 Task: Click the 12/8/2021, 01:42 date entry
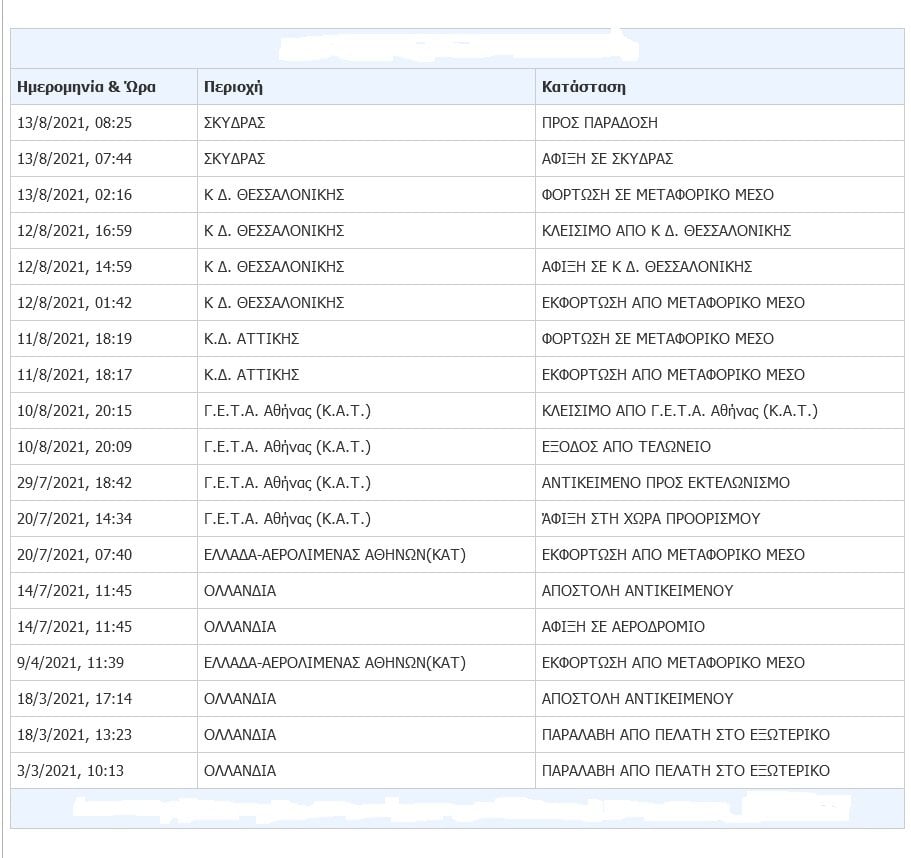coord(75,303)
